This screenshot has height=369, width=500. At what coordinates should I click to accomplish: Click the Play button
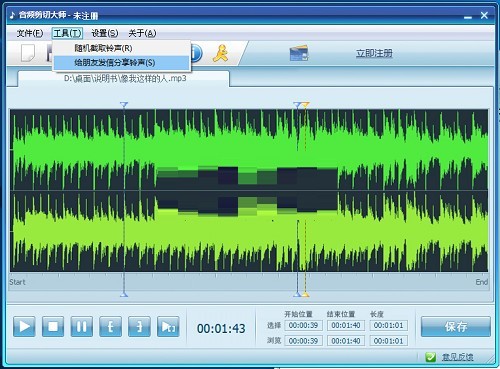tap(24, 326)
